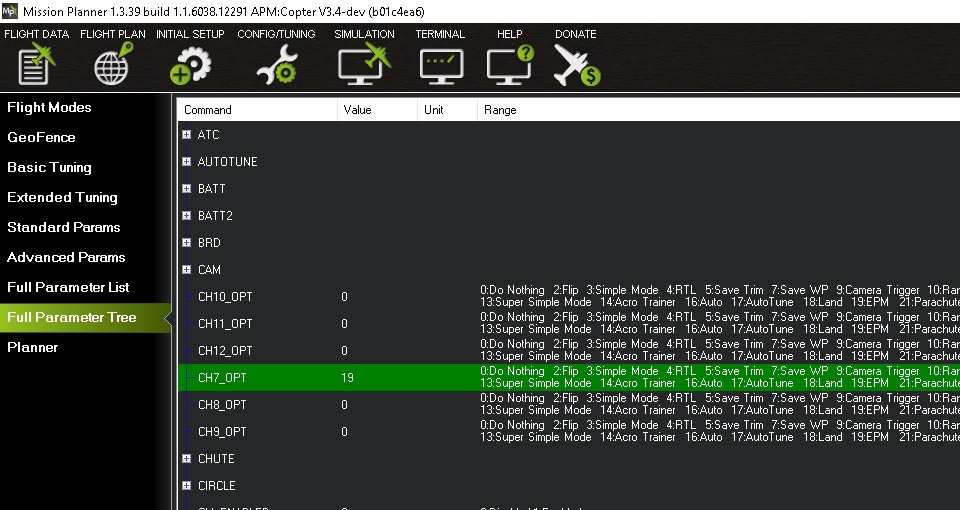Switch to Full Parameter List

pos(68,287)
